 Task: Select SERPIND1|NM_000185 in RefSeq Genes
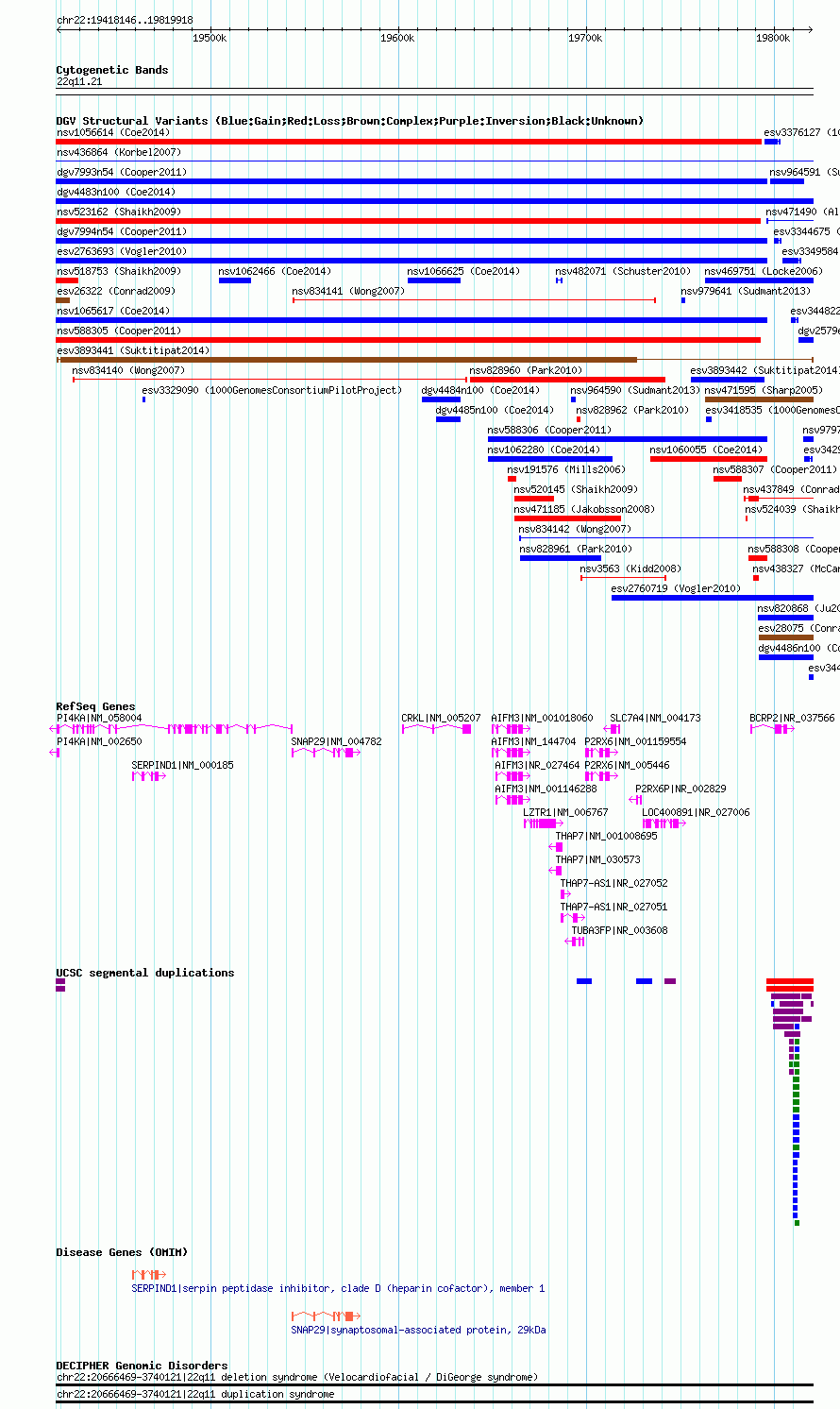pos(149,776)
